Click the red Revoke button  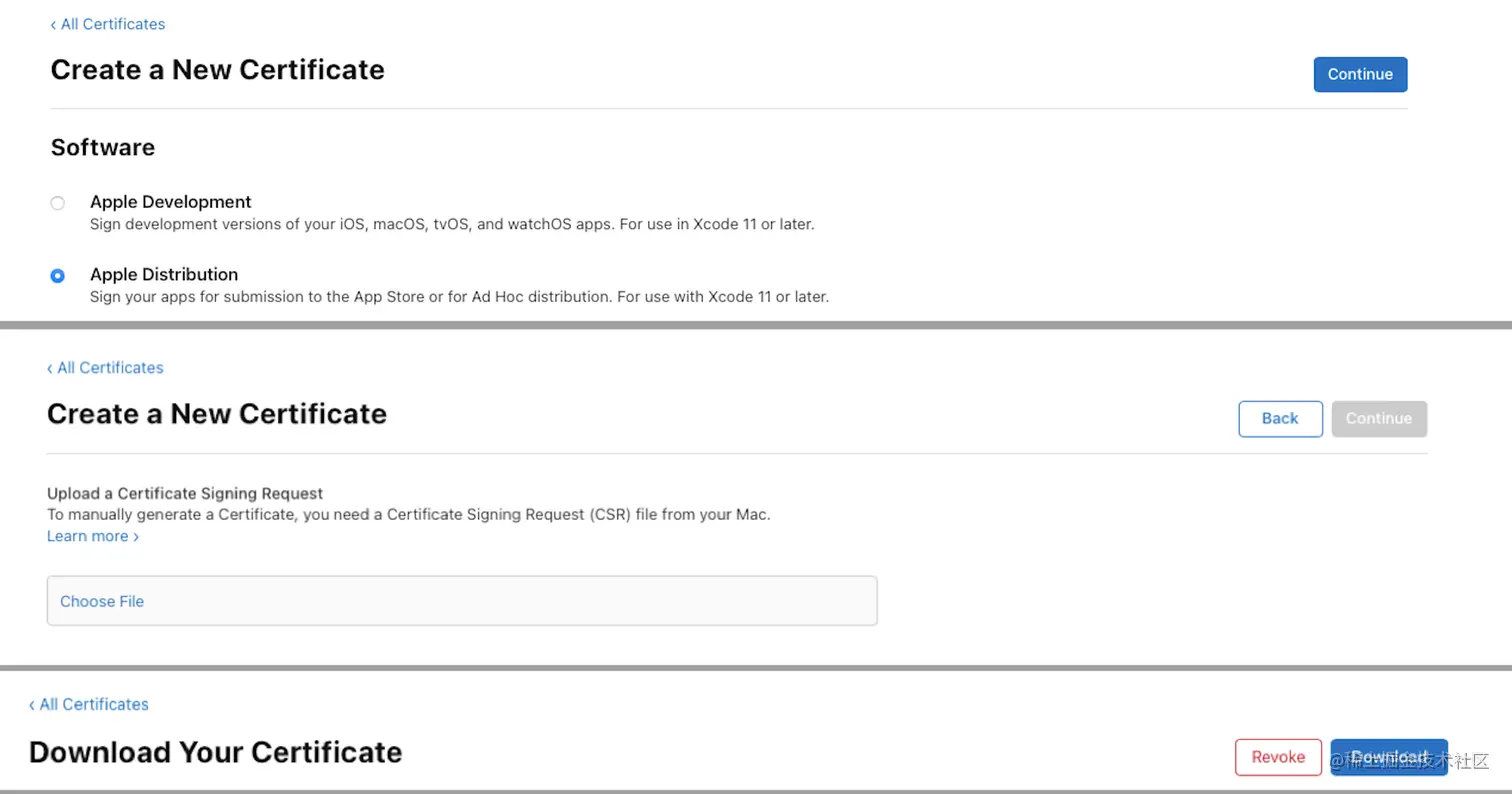(x=1278, y=757)
